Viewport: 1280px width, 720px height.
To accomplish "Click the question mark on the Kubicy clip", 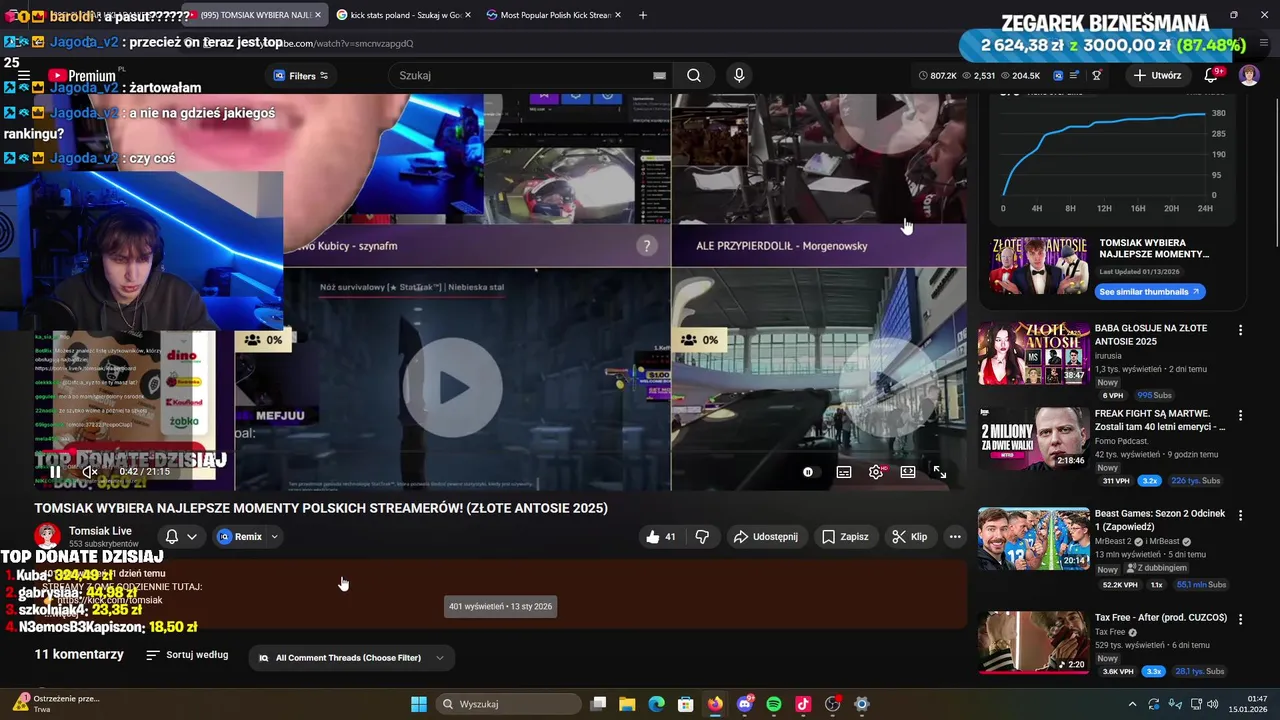I will tap(647, 245).
